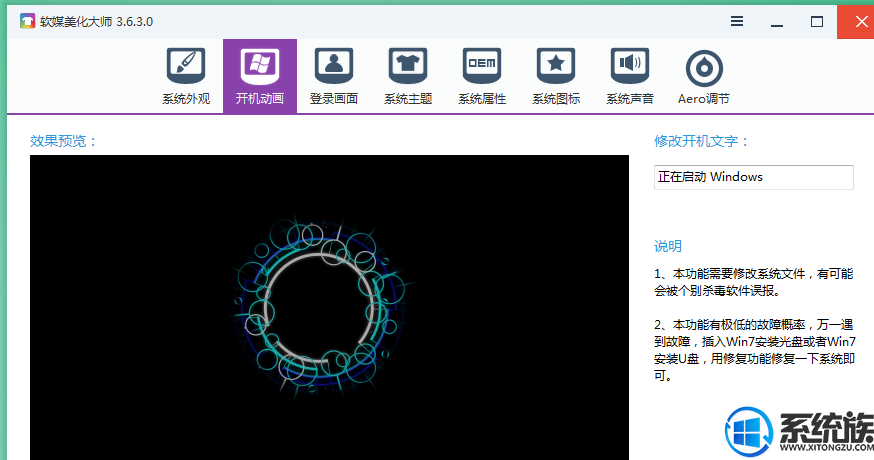The width and height of the screenshot is (874, 460).
Task: Maximize the 软媒美化大师 window
Action: (817, 22)
